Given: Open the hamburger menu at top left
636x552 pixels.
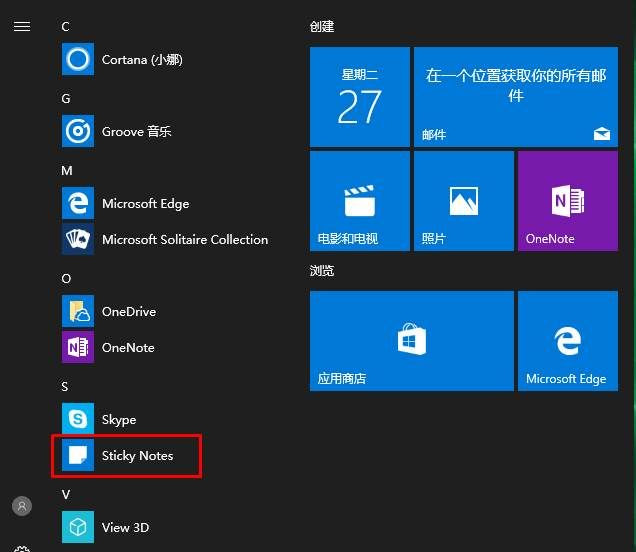Looking at the screenshot, I should 21,27.
